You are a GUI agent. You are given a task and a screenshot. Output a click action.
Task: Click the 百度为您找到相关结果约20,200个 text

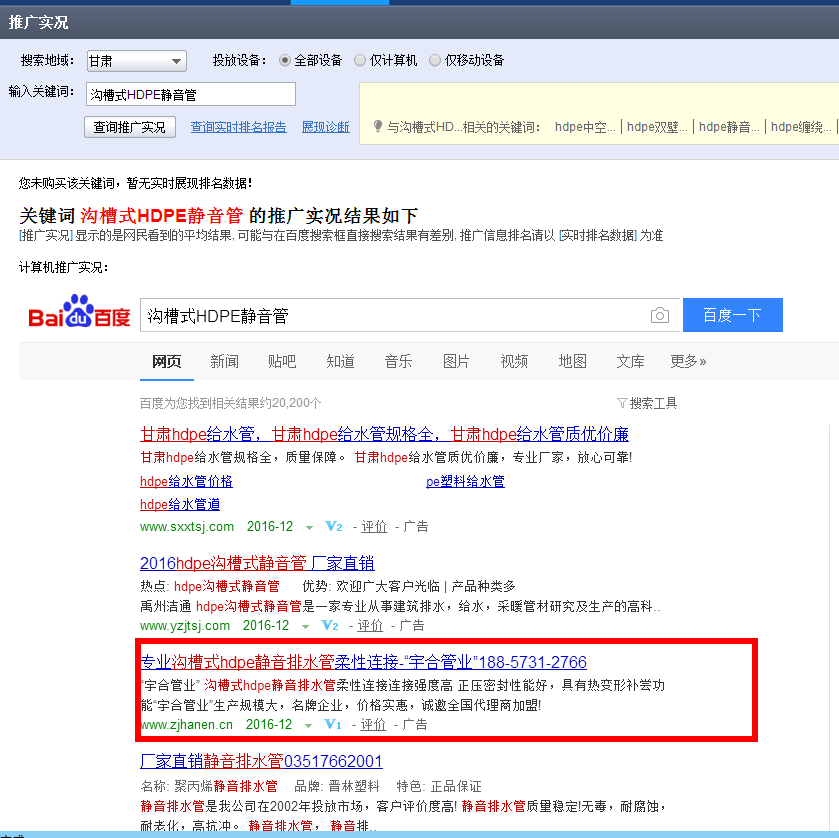(x=230, y=403)
